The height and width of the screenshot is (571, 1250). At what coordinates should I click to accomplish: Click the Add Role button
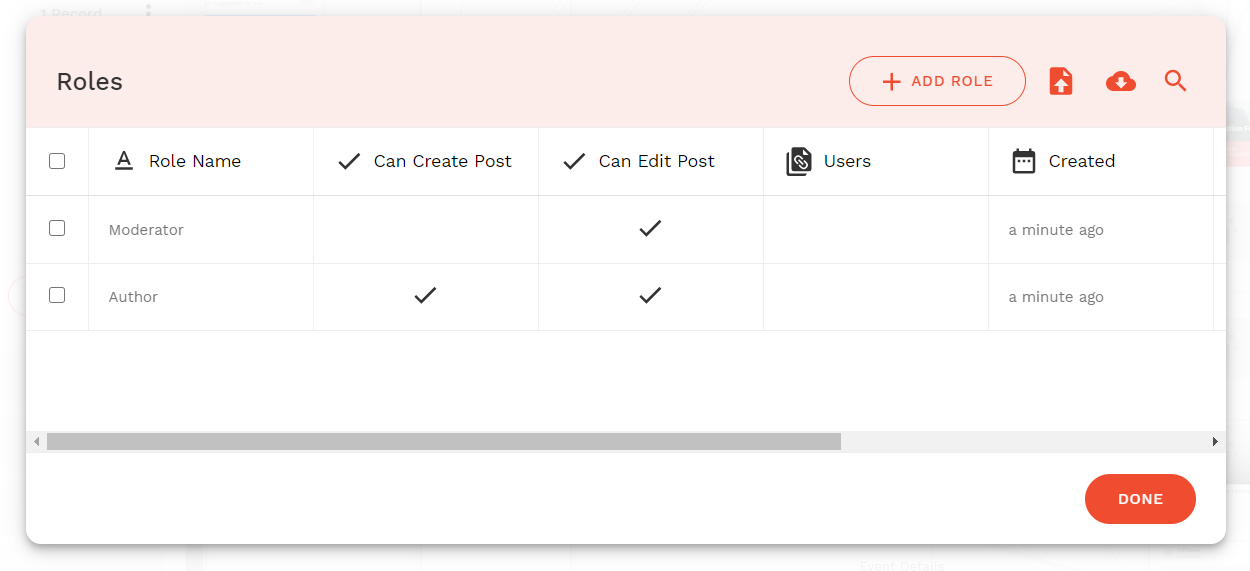click(x=937, y=81)
